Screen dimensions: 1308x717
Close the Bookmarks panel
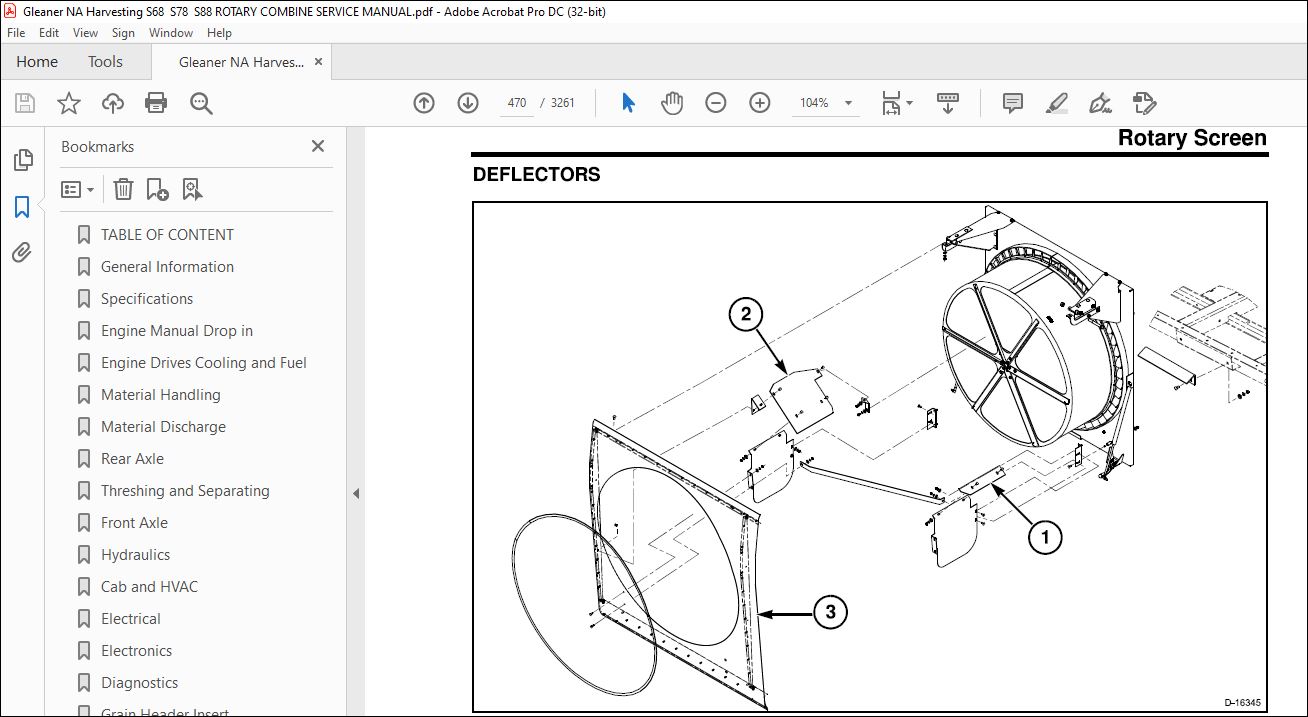coord(318,146)
